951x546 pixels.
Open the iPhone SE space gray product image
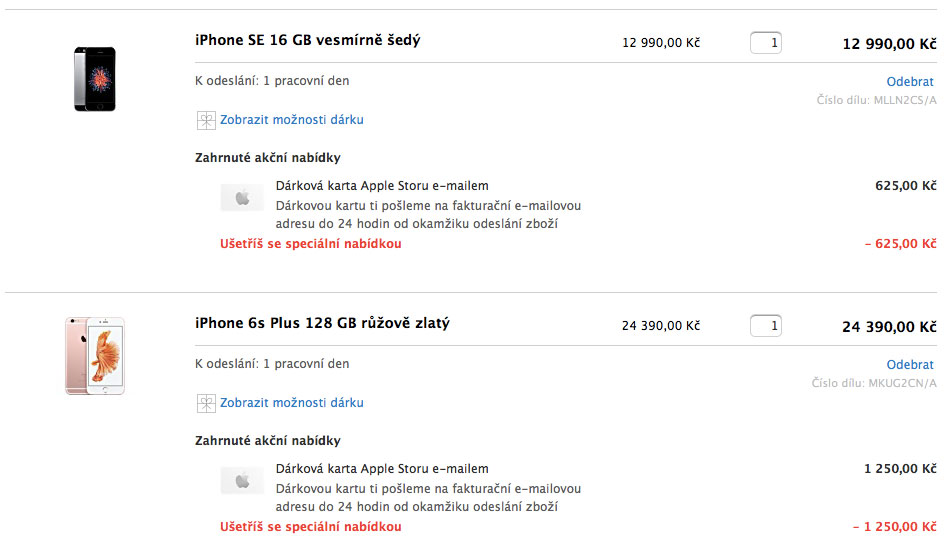tap(95, 79)
